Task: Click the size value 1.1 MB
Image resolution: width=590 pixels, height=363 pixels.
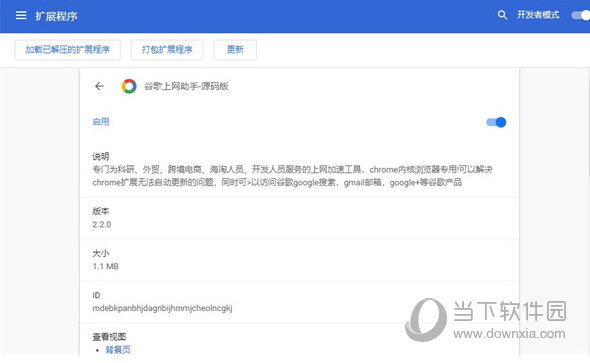Action: tap(105, 266)
